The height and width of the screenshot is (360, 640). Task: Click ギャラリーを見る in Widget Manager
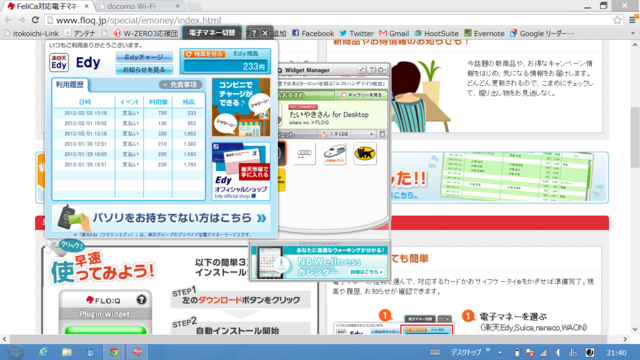(x=361, y=95)
